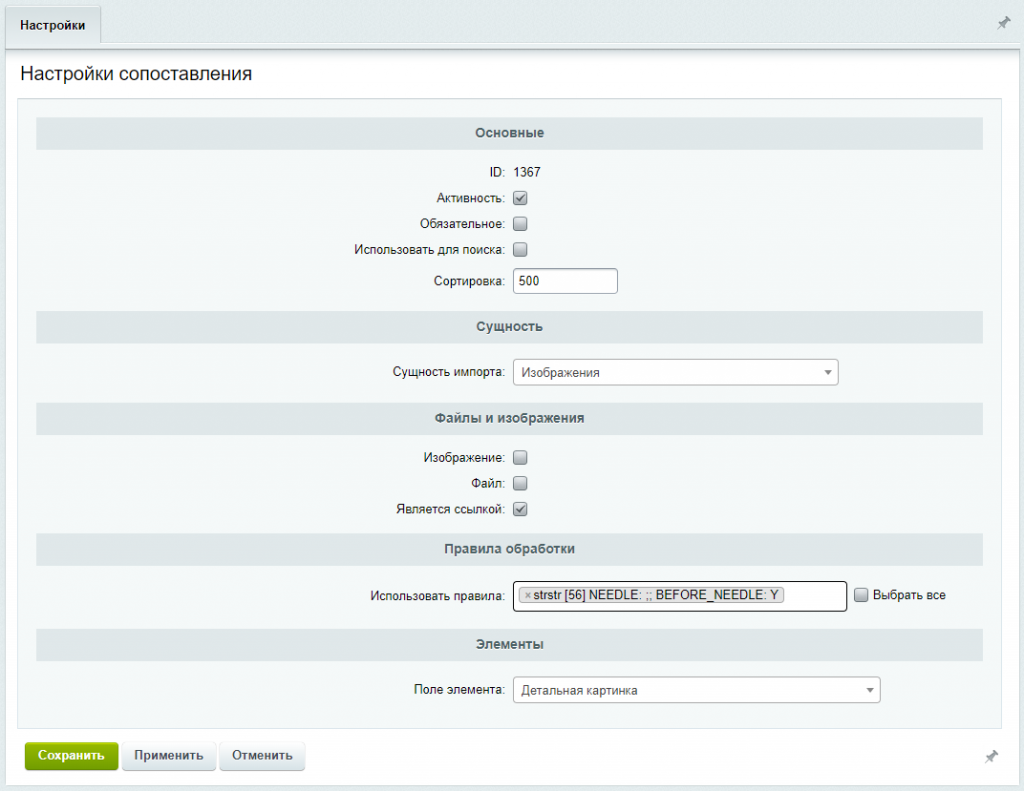Check the Выбрать все box
The height and width of the screenshot is (791, 1024).
coord(861,595)
